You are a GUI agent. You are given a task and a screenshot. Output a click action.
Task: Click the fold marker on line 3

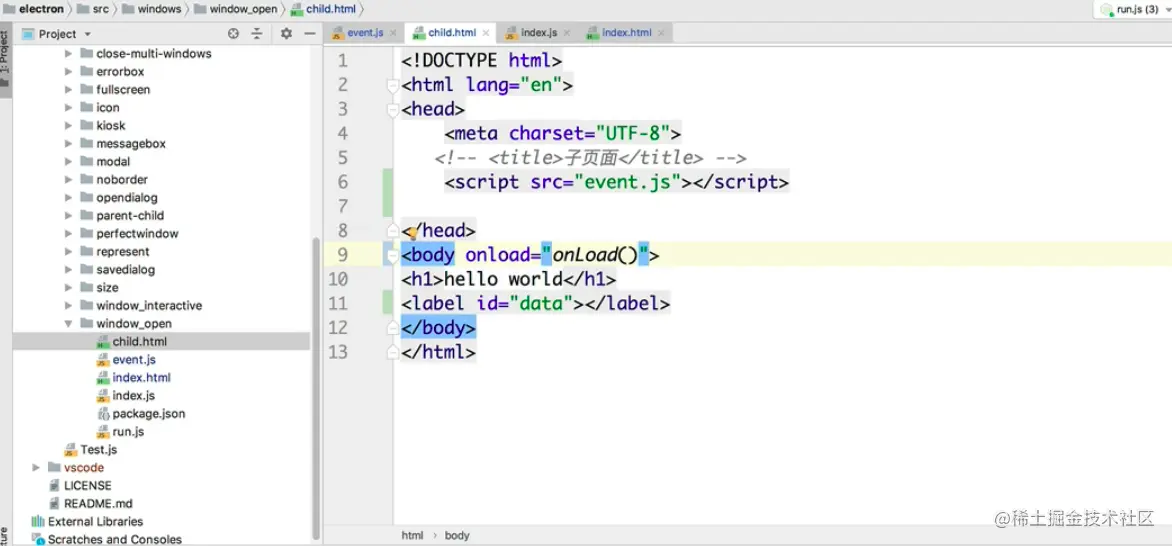tap(392, 110)
